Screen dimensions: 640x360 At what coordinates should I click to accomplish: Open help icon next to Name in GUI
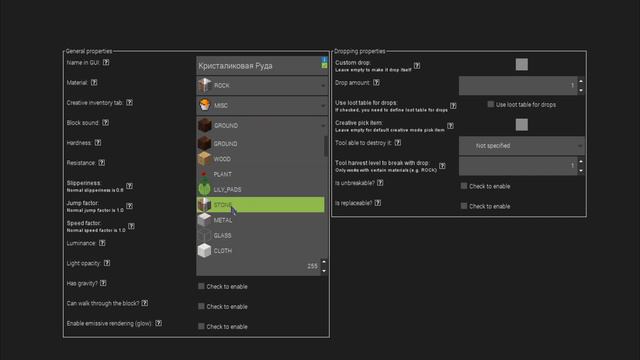pyautogui.click(x=106, y=62)
